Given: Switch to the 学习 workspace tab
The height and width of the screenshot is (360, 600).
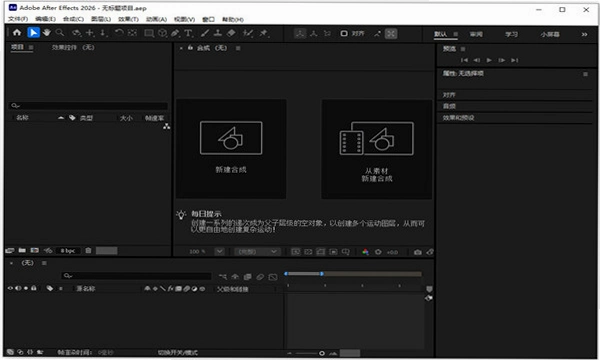Looking at the screenshot, I should 511,34.
